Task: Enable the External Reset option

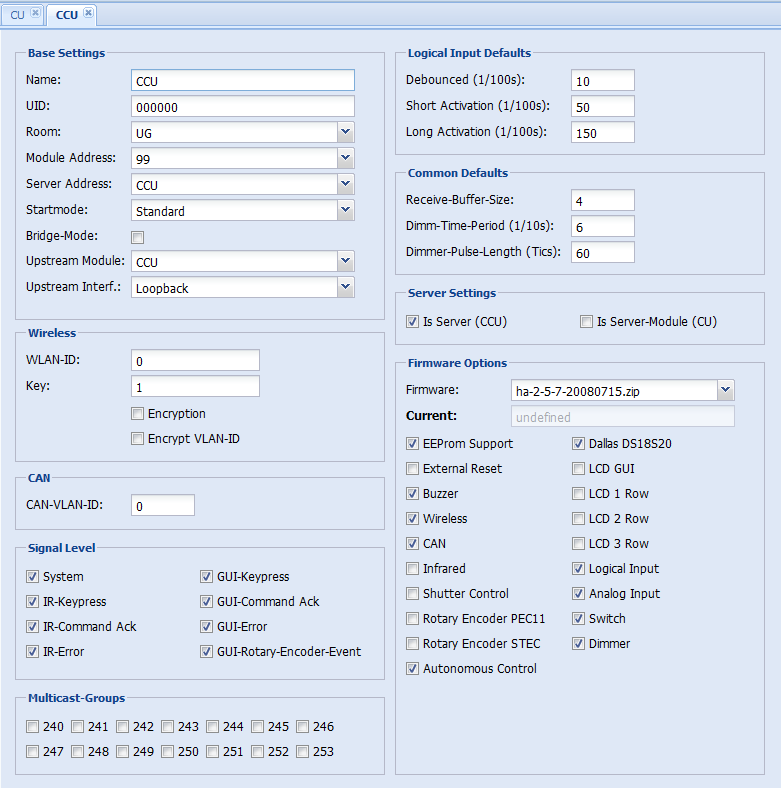Action: pyautogui.click(x=413, y=469)
